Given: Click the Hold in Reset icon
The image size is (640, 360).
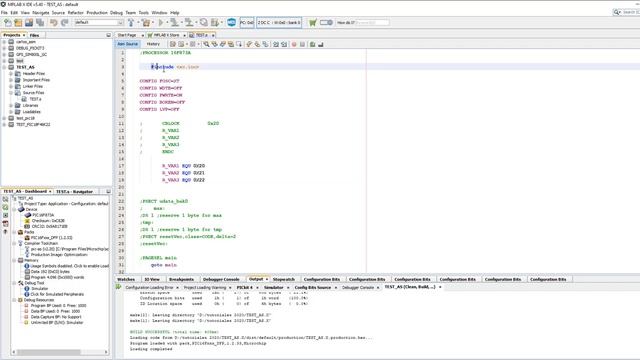Looking at the screenshot, I should tap(203, 22).
